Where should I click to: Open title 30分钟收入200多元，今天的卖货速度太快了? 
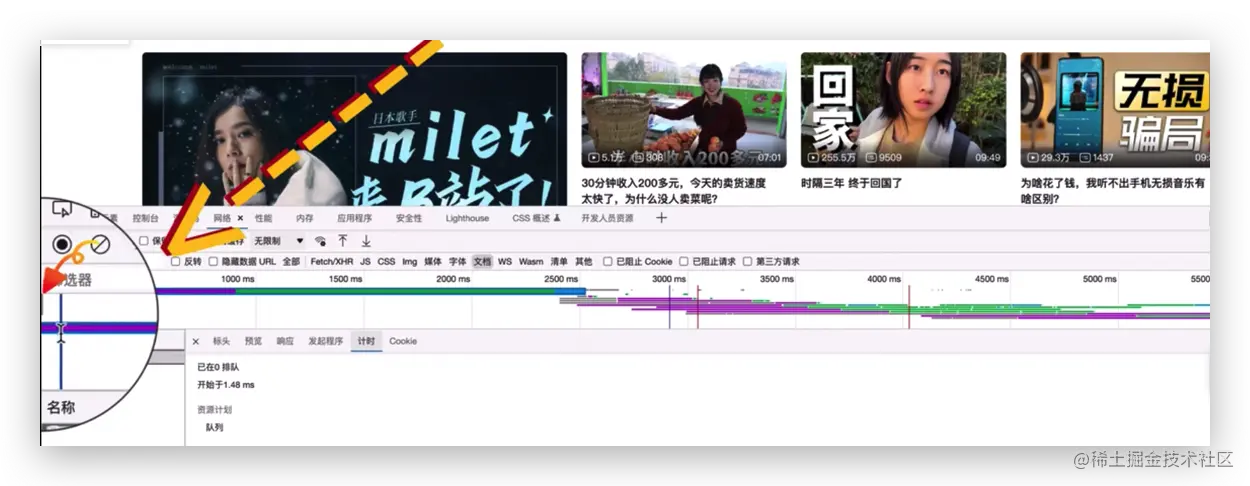[x=674, y=191]
